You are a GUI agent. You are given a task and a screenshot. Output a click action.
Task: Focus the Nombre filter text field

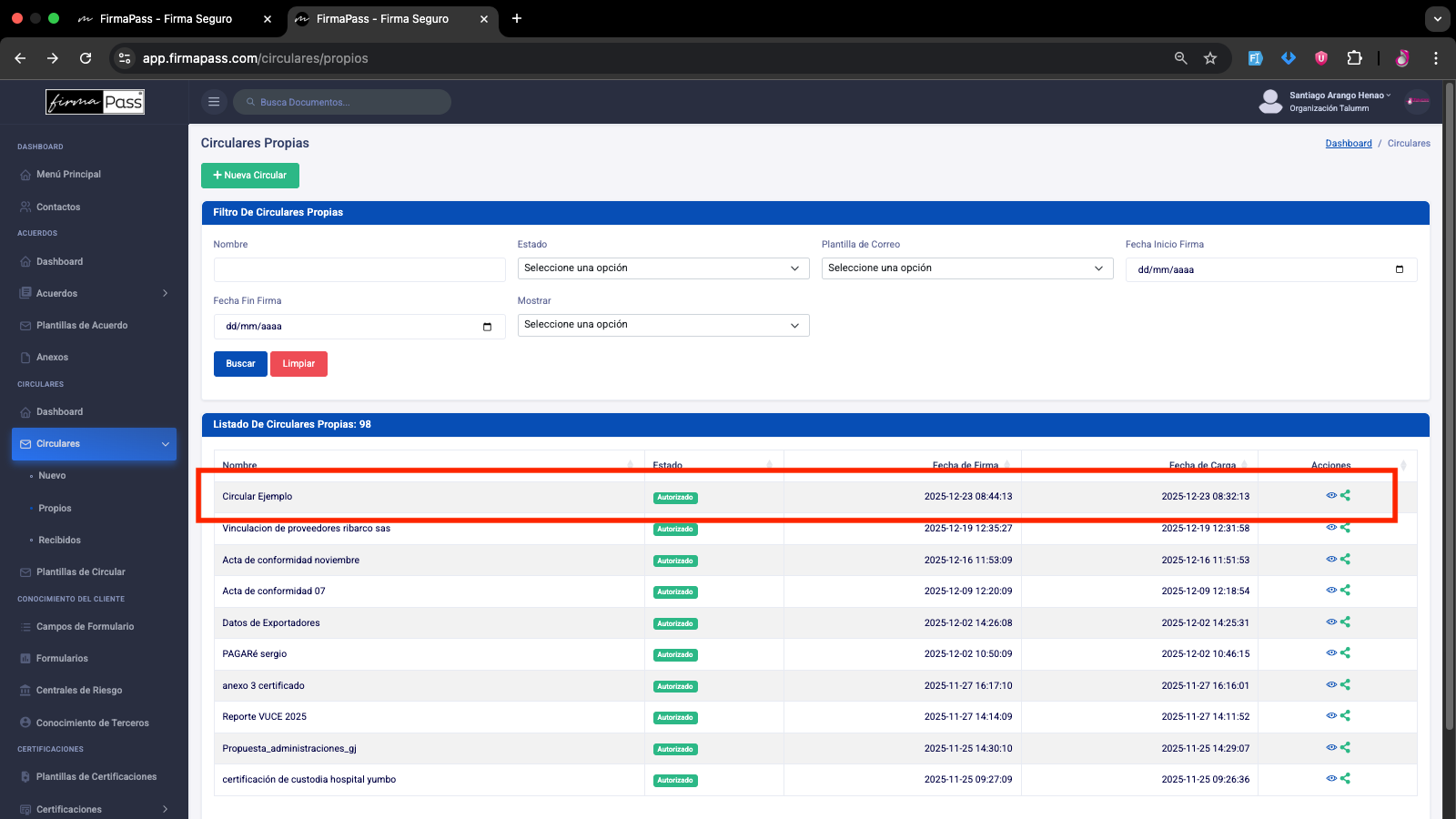point(359,269)
